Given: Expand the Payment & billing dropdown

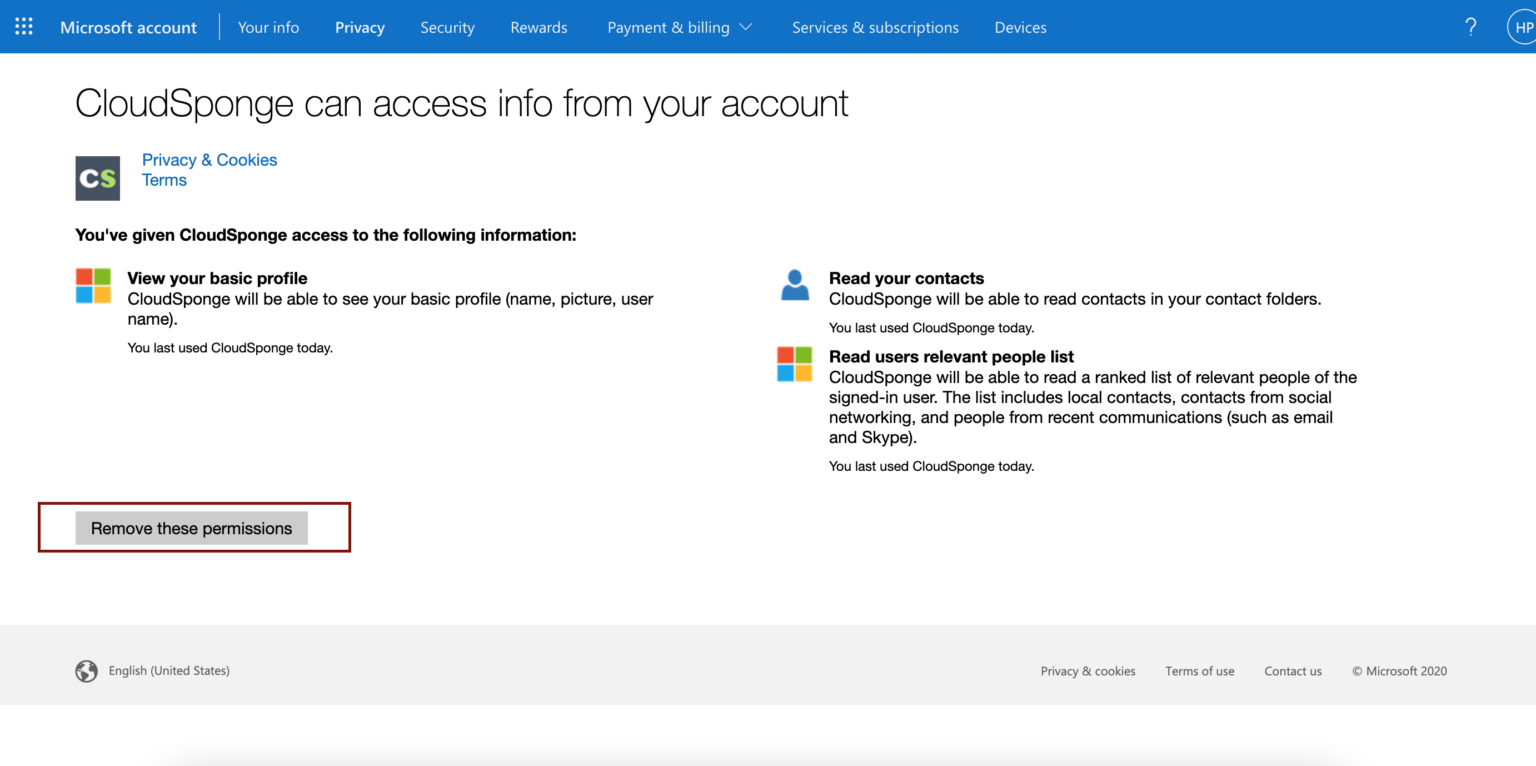Looking at the screenshot, I should tap(679, 27).
